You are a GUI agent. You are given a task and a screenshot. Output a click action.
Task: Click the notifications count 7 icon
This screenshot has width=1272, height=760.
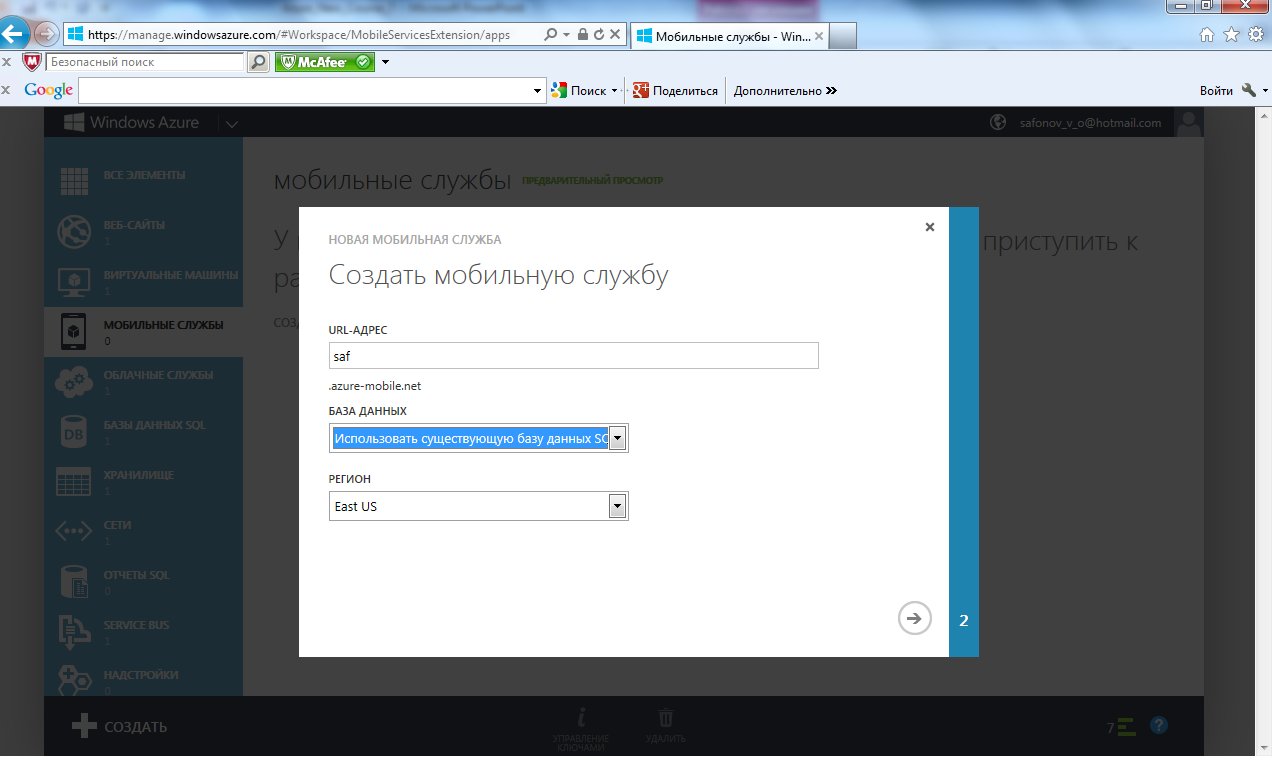click(x=1122, y=727)
